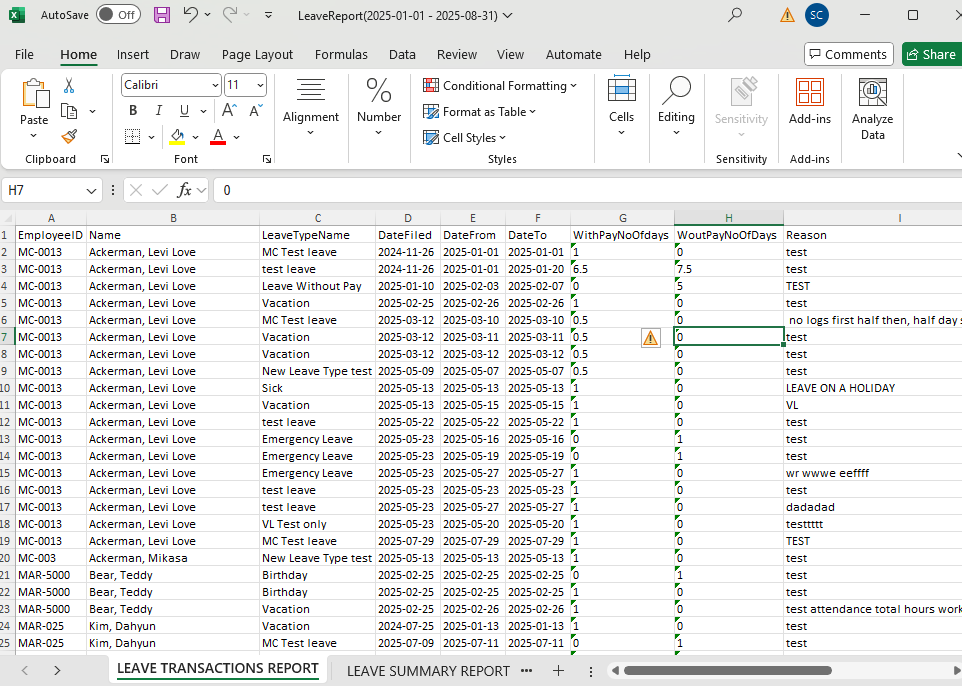Open the Comments pane button
Image resolution: width=962 pixels, height=686 pixels.
tap(847, 55)
